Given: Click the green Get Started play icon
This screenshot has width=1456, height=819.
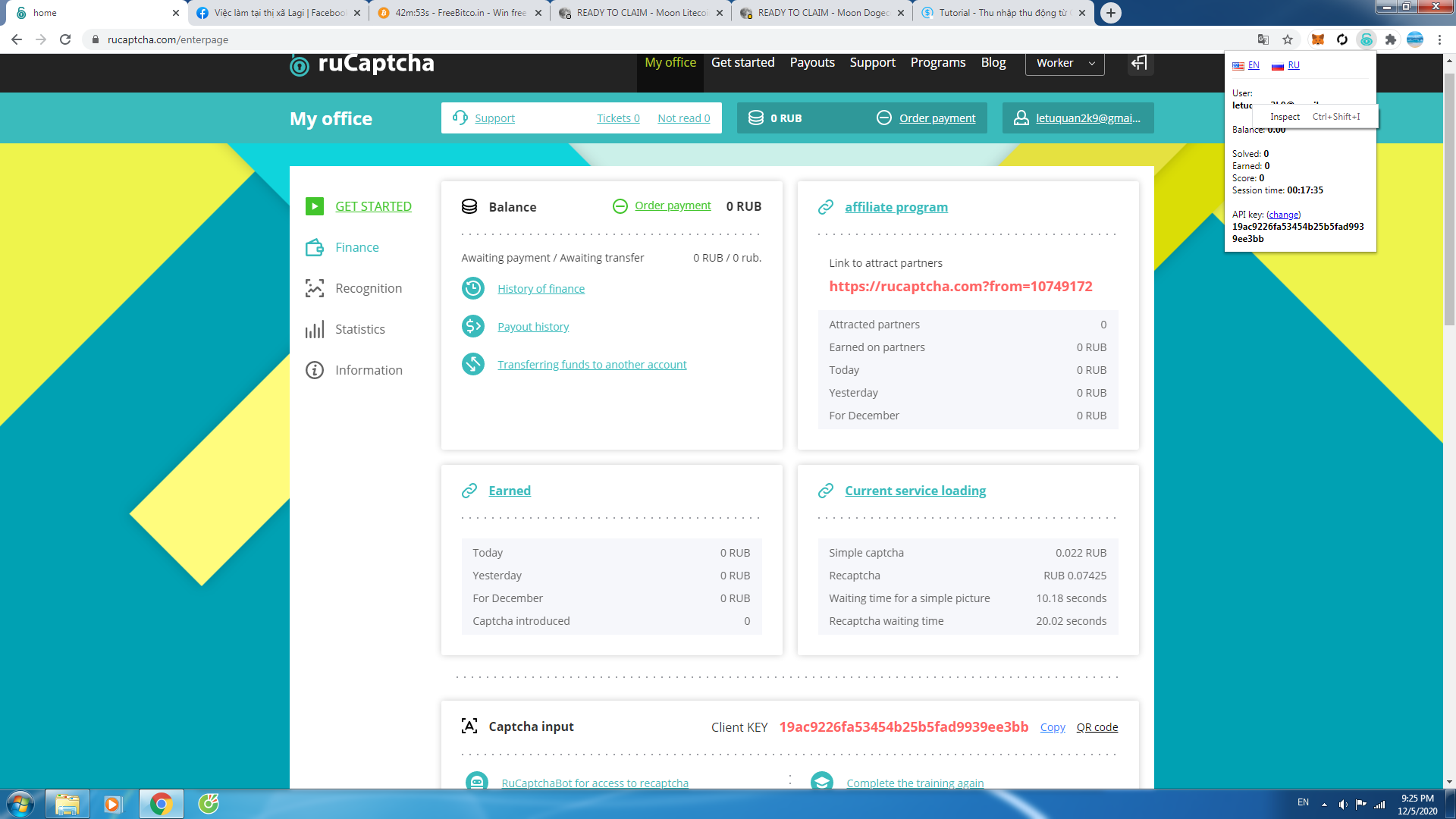Looking at the screenshot, I should (x=315, y=206).
